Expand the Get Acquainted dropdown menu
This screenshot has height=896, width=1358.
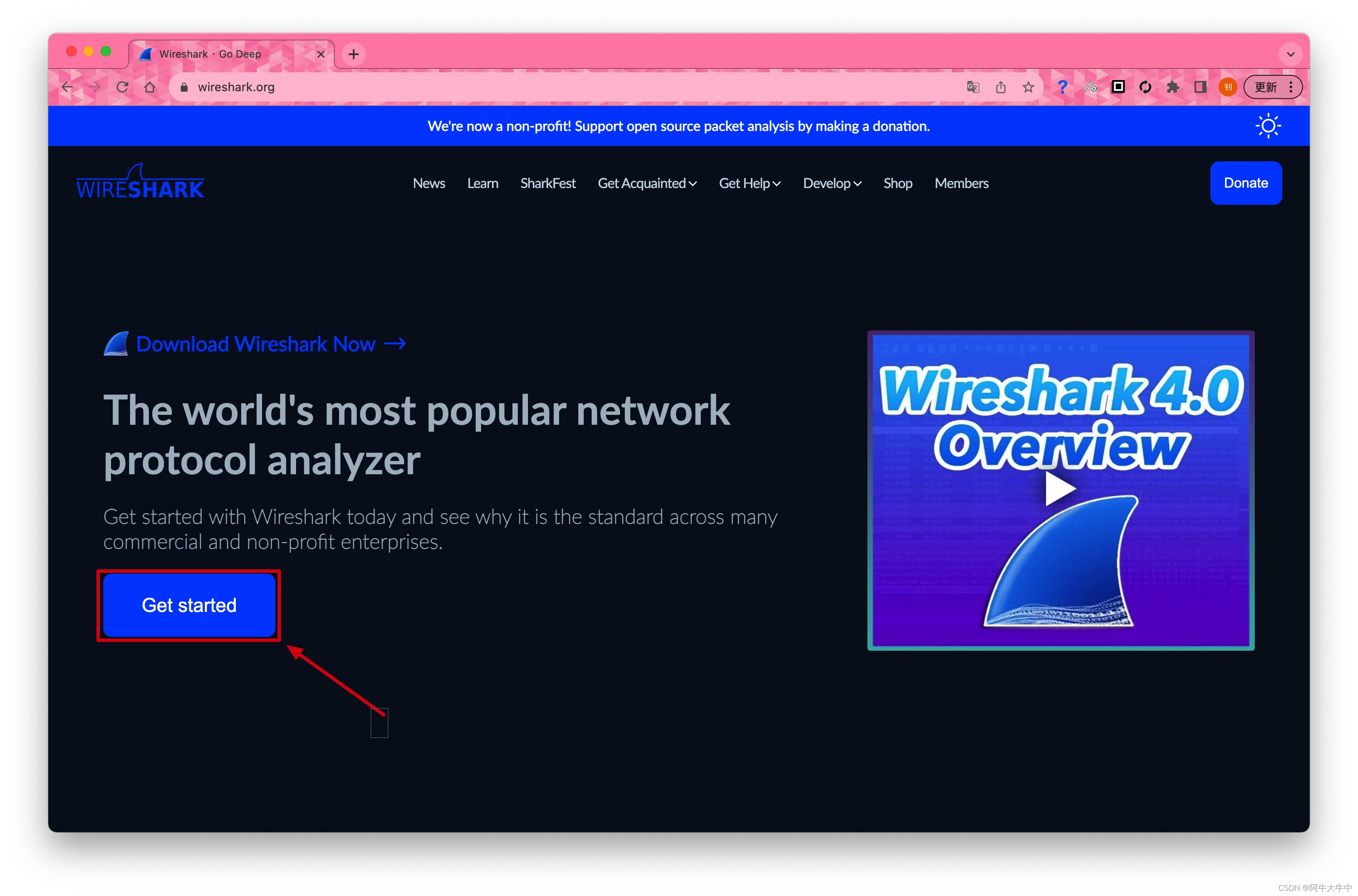click(x=647, y=183)
